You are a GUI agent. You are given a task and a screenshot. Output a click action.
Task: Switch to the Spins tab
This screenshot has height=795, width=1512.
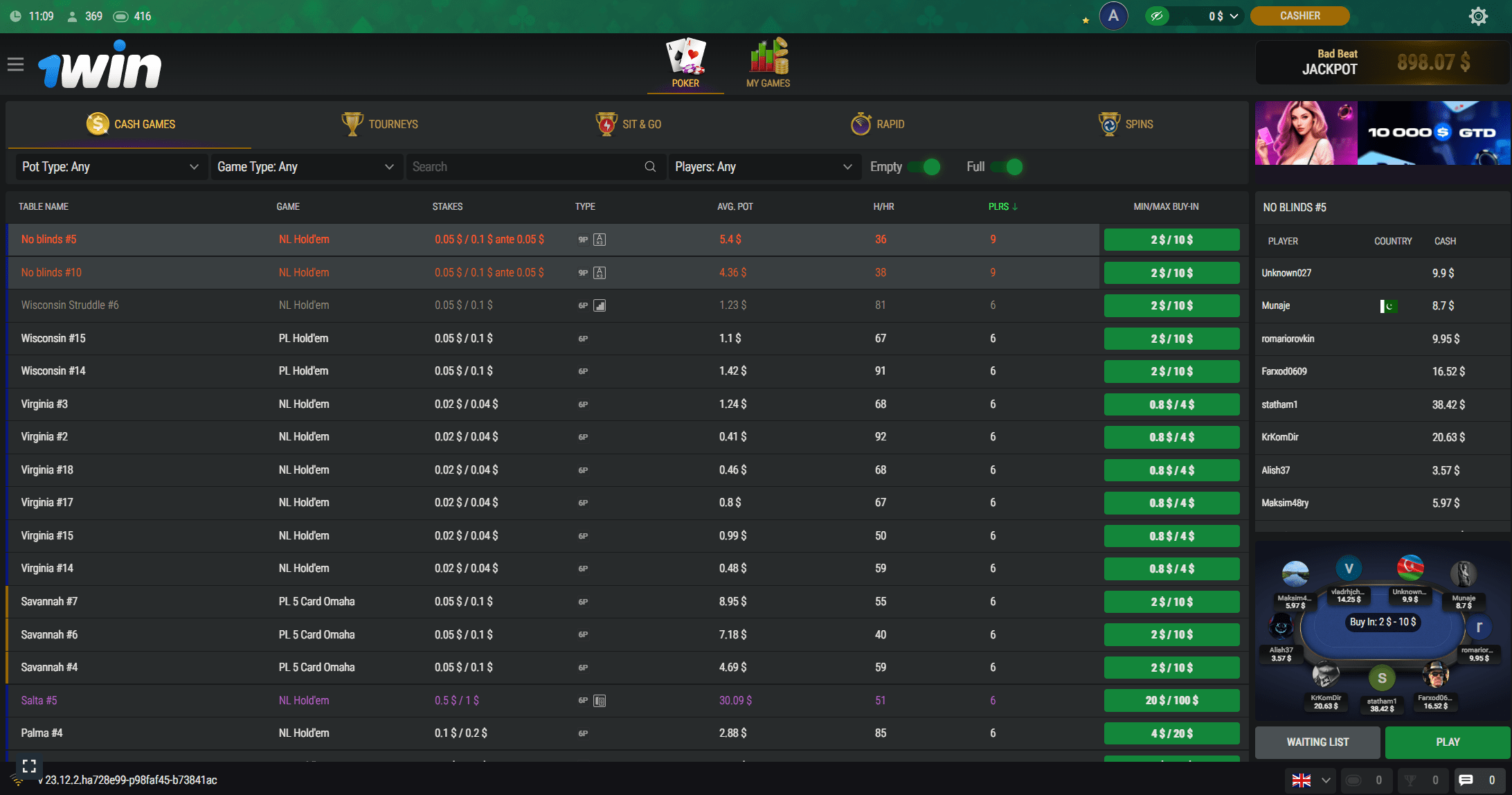coord(1126,125)
